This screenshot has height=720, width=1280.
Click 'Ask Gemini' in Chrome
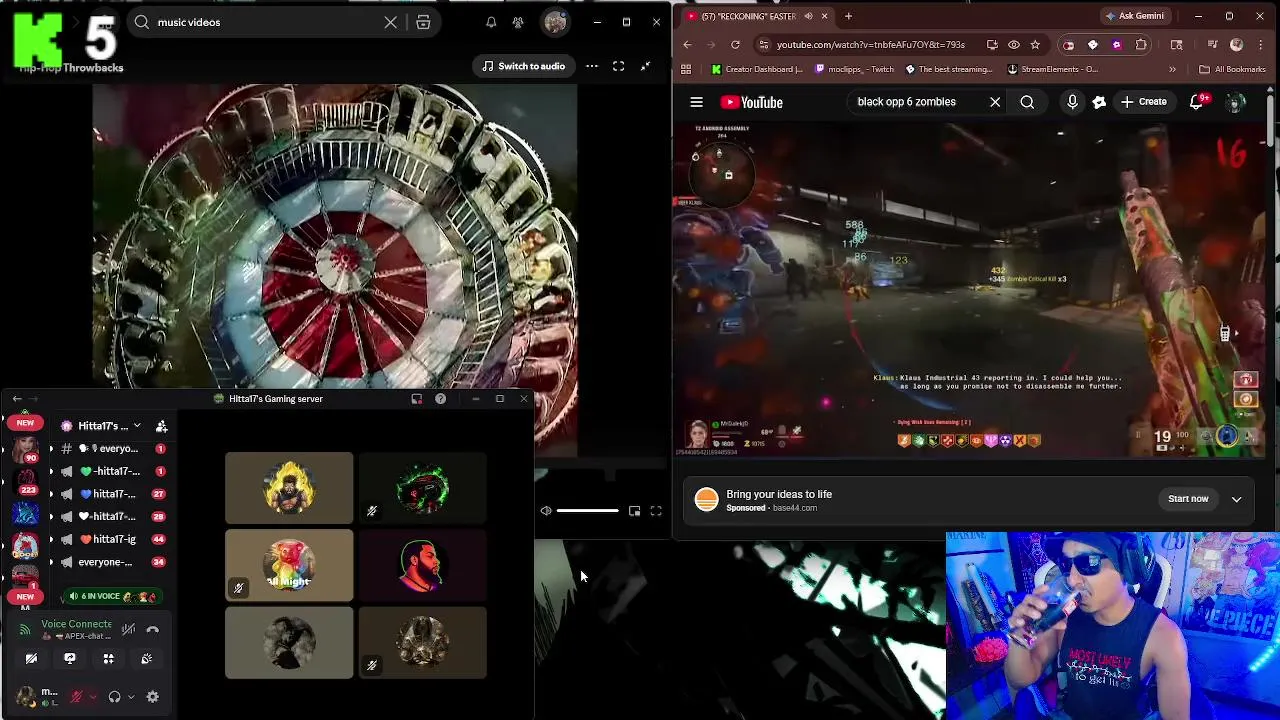pos(1135,16)
